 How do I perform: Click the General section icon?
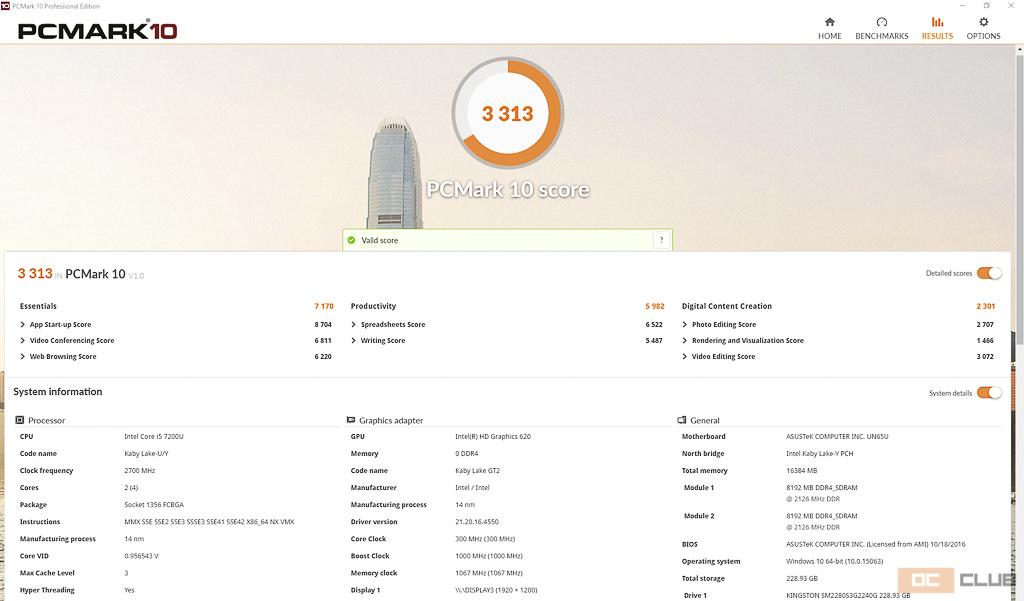point(682,420)
